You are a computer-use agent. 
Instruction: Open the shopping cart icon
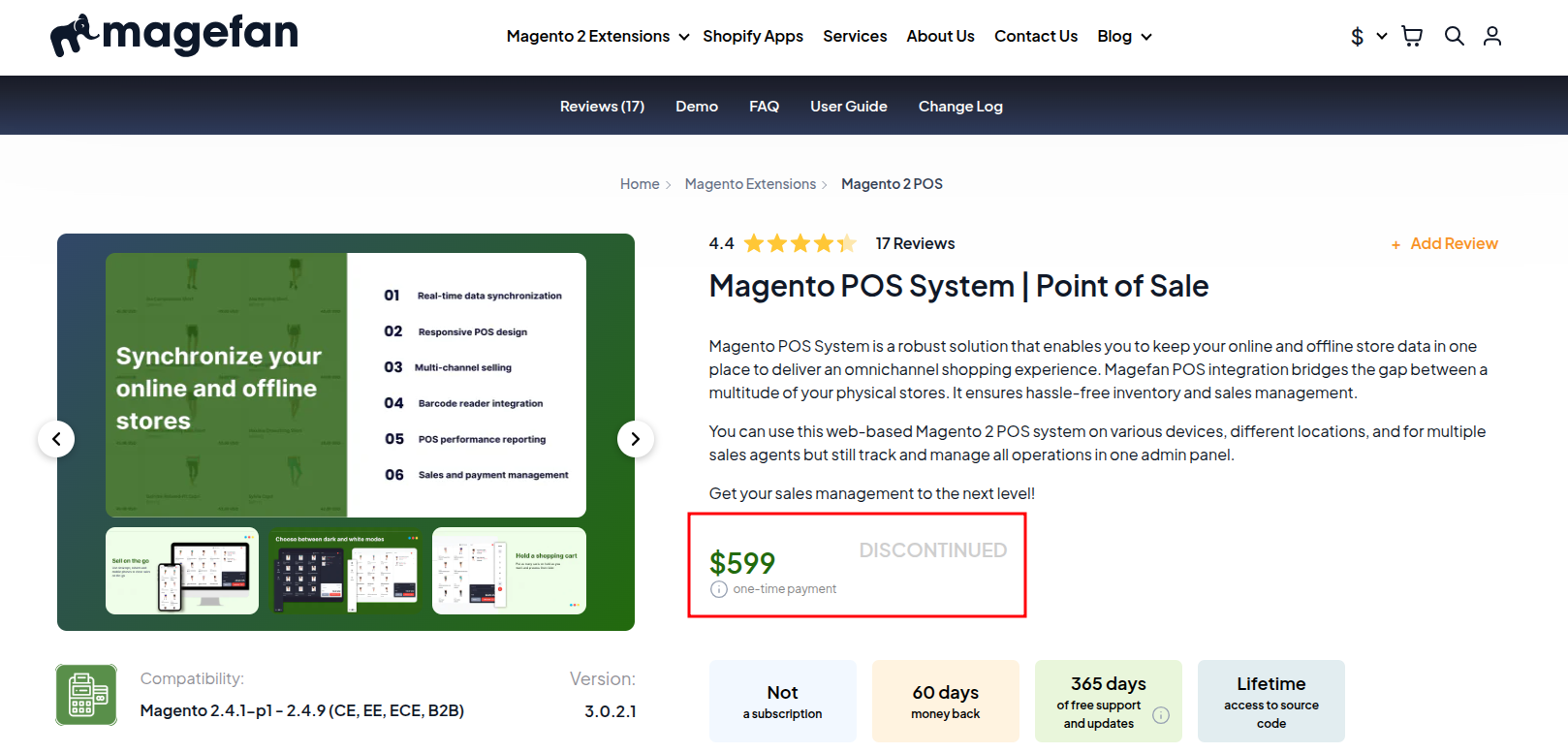tap(1412, 36)
